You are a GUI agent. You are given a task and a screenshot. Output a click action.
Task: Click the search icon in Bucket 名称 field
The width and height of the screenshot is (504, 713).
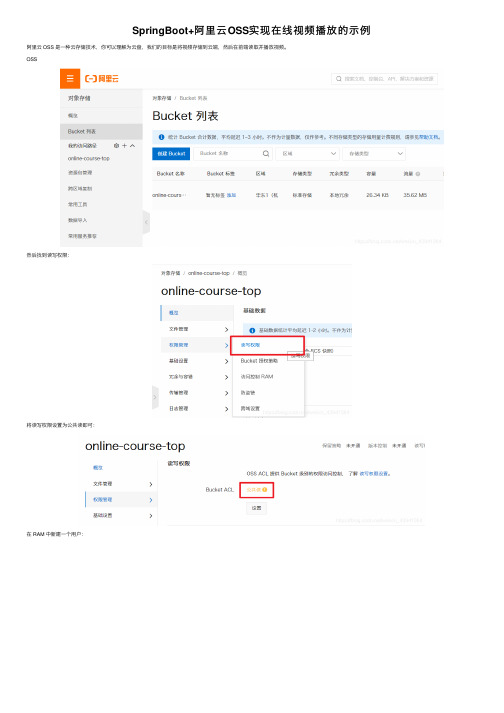pyautogui.click(x=266, y=154)
